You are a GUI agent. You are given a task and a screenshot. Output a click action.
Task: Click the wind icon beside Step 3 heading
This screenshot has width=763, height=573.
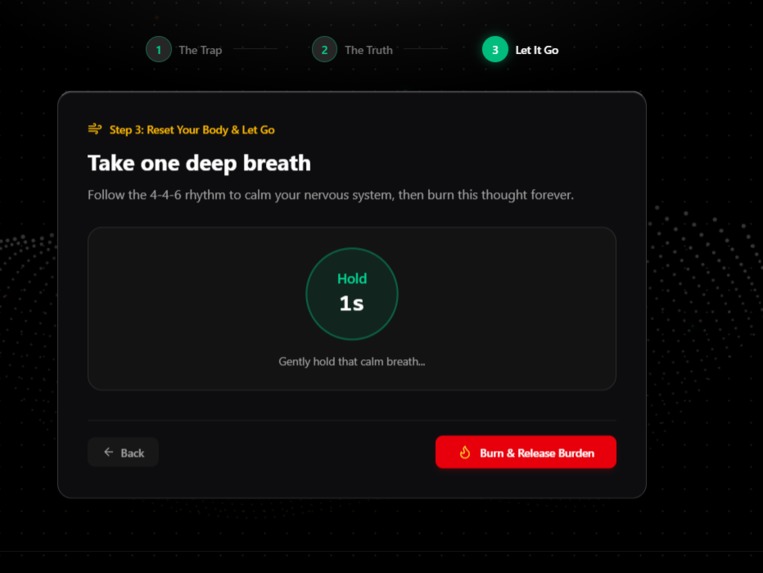click(95, 129)
